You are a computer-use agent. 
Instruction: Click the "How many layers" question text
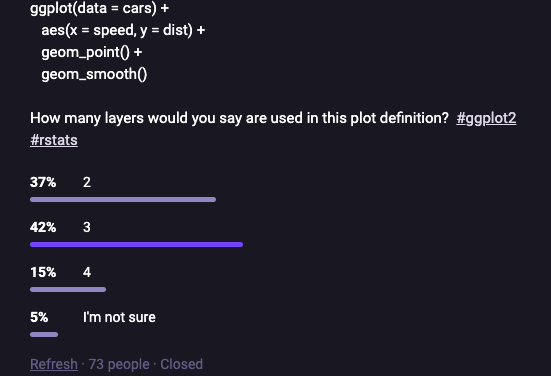(x=239, y=118)
